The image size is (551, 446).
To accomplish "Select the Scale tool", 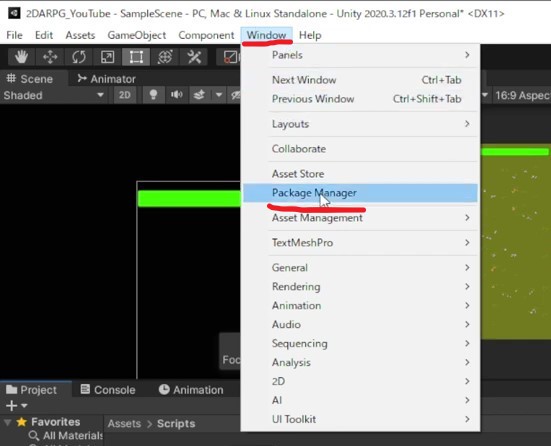I will coord(107,57).
